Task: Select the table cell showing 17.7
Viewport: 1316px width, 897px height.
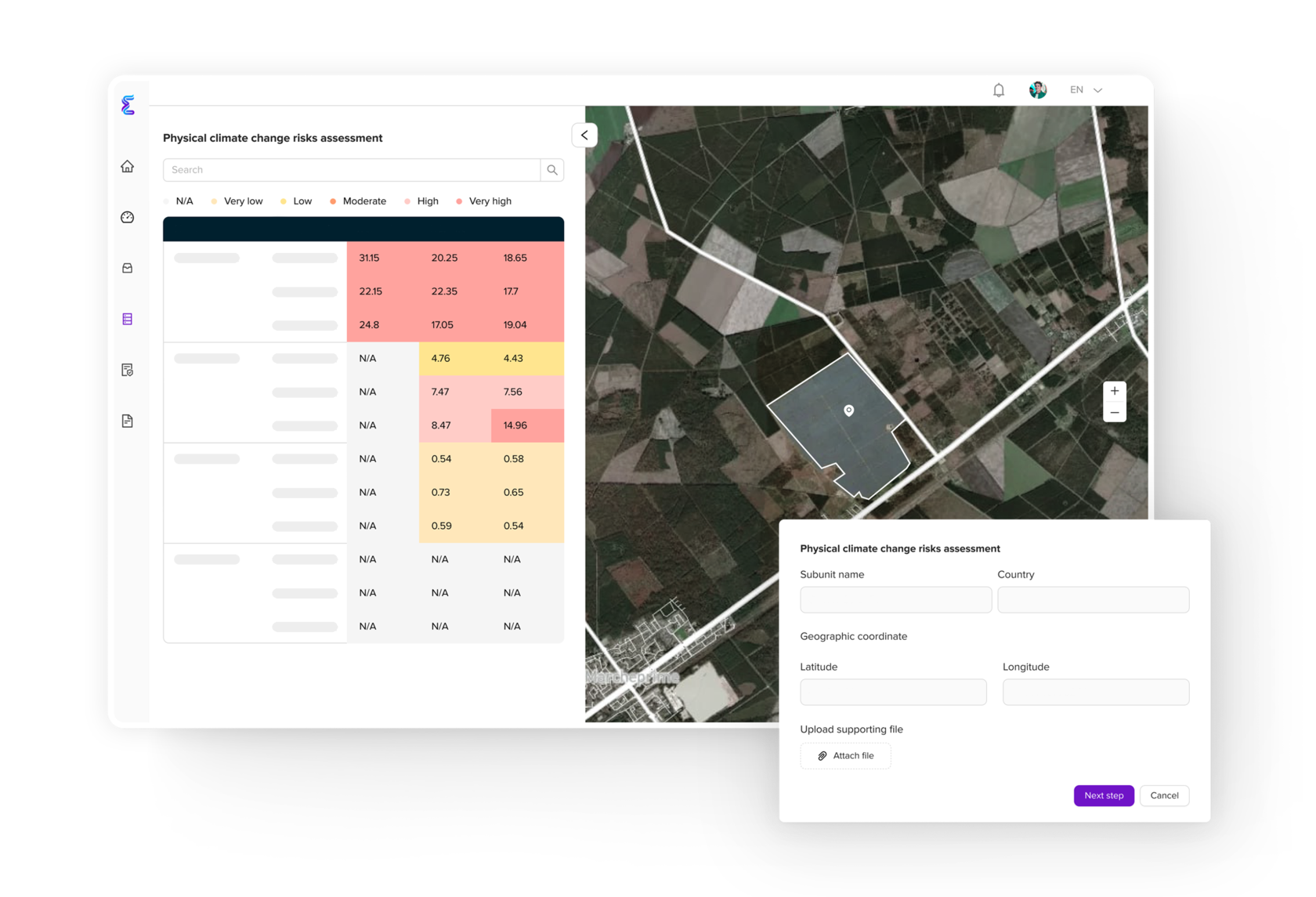Action: click(x=527, y=291)
